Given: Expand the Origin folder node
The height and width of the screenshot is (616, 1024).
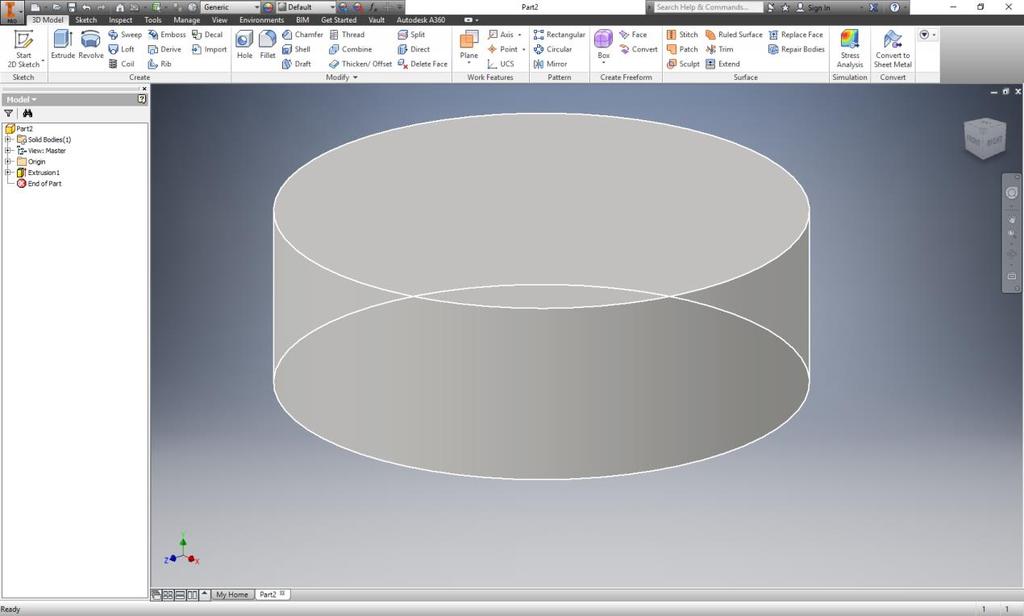Looking at the screenshot, I should pos(8,161).
